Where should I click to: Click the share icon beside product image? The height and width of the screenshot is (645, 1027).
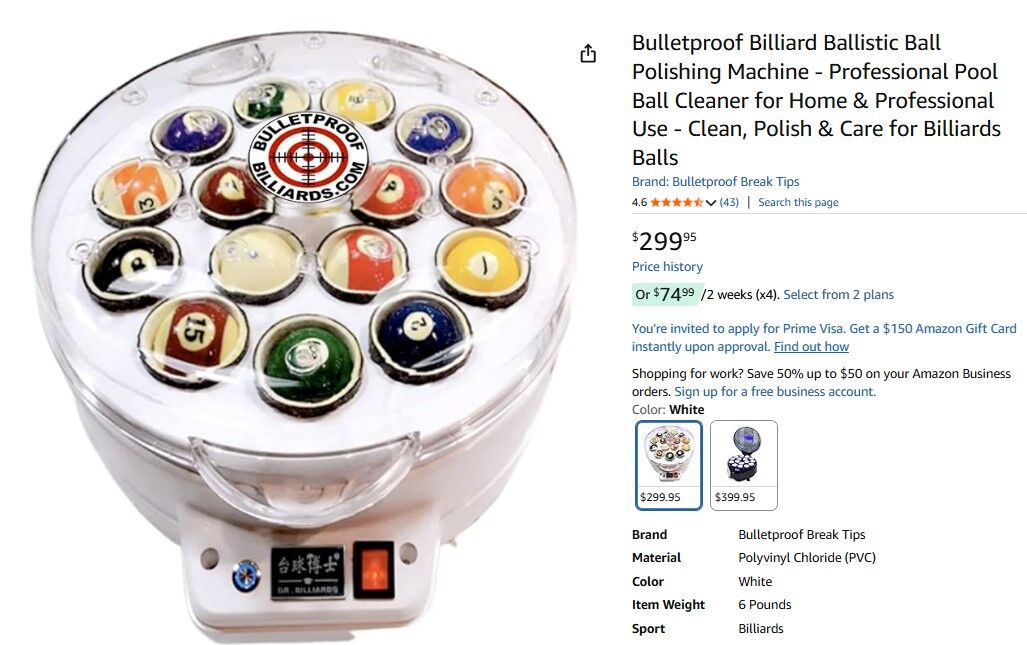[x=588, y=53]
